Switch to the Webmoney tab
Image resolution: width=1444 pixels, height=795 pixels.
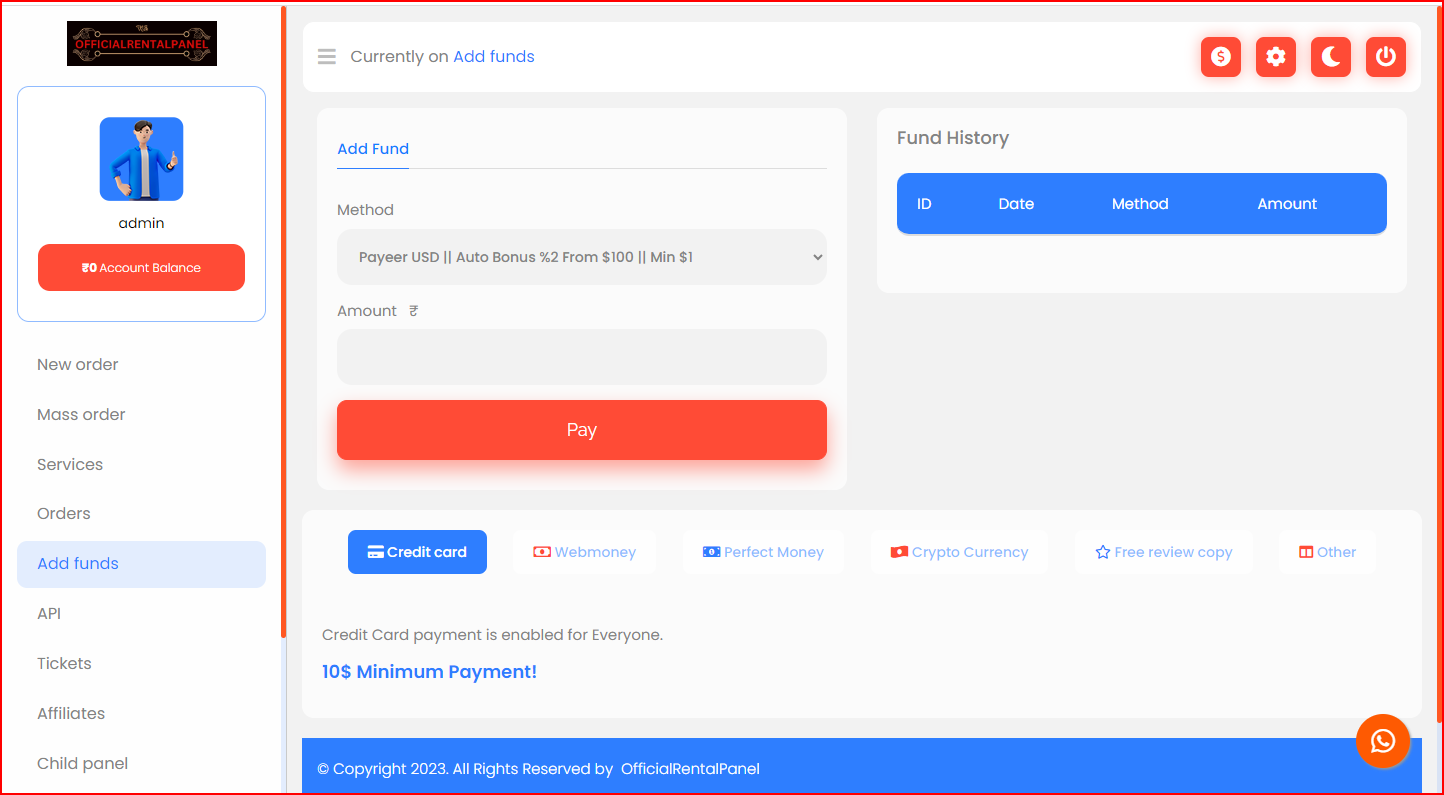(x=584, y=552)
